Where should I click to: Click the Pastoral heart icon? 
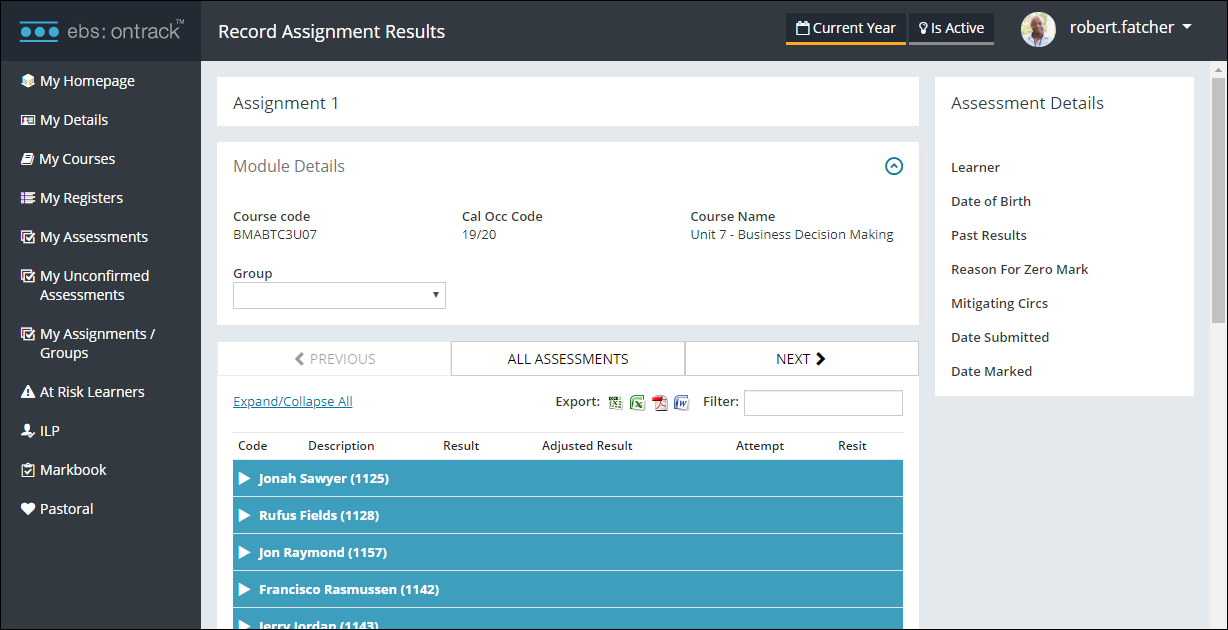pyautogui.click(x=29, y=508)
